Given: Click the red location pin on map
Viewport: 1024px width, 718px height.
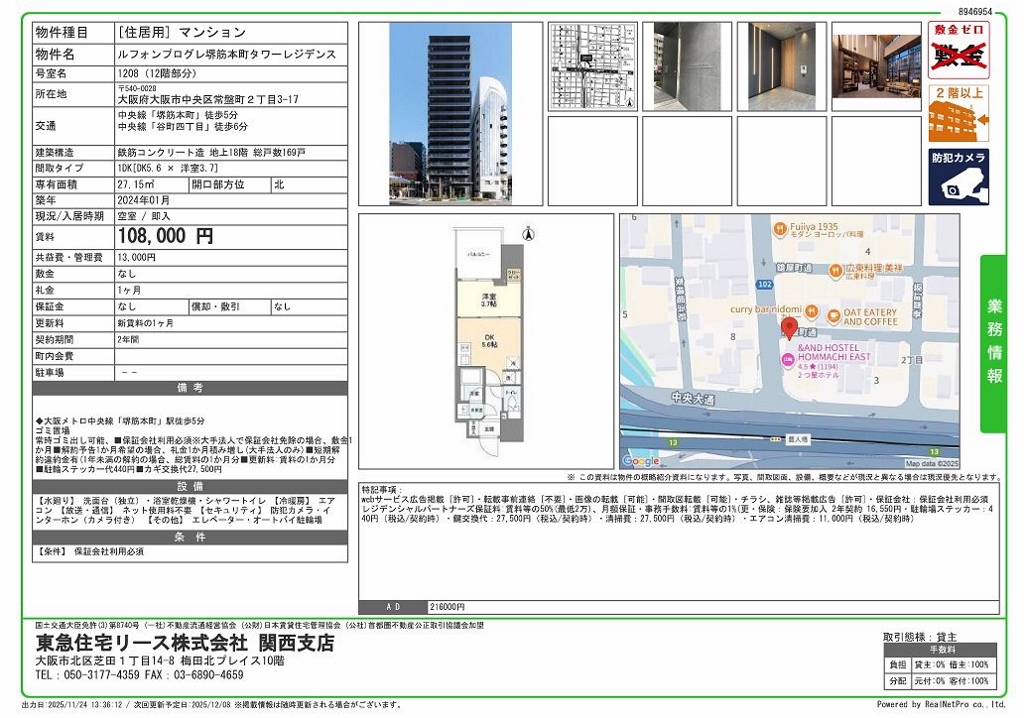Looking at the screenshot, I should (x=788, y=328).
